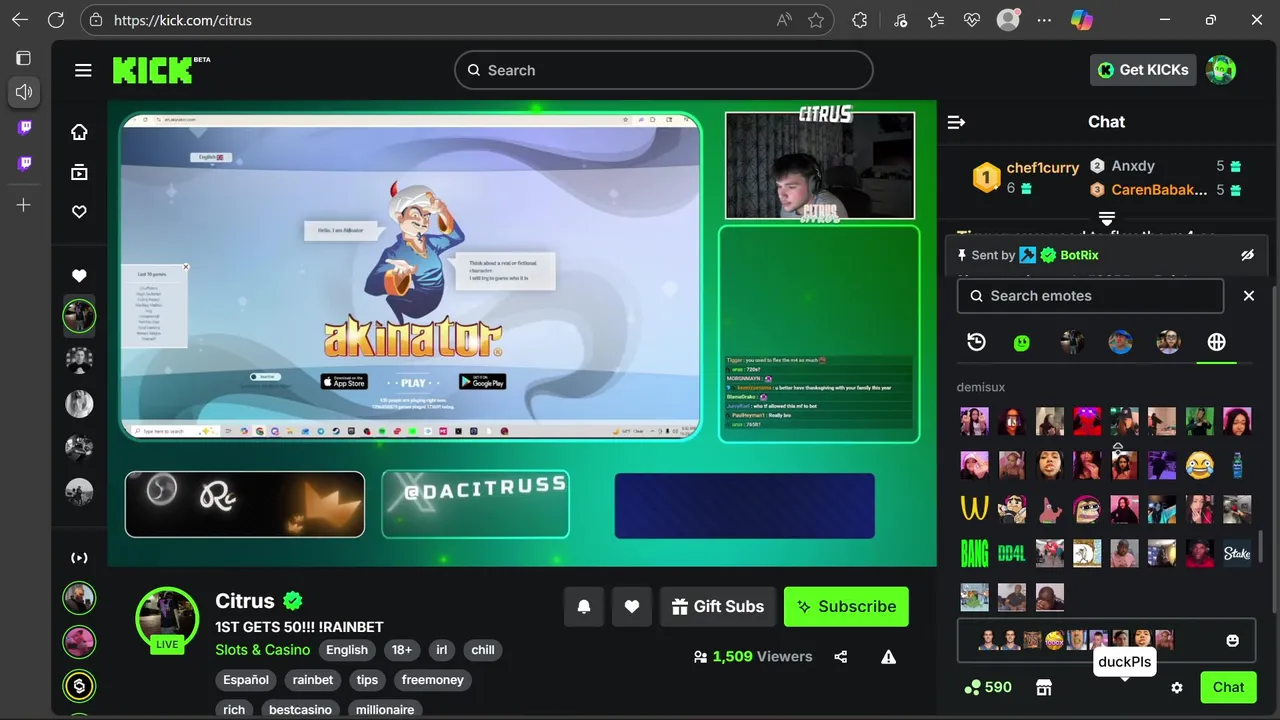This screenshot has width=1280, height=720.
Task: Pick the yellow McDonald's M emote
Action: tap(975, 509)
